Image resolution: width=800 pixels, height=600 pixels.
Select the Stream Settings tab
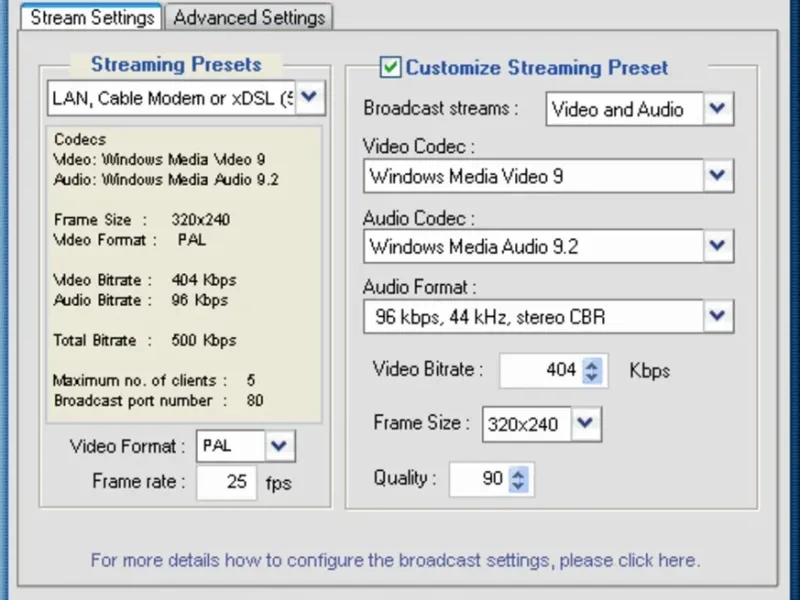coord(92,17)
